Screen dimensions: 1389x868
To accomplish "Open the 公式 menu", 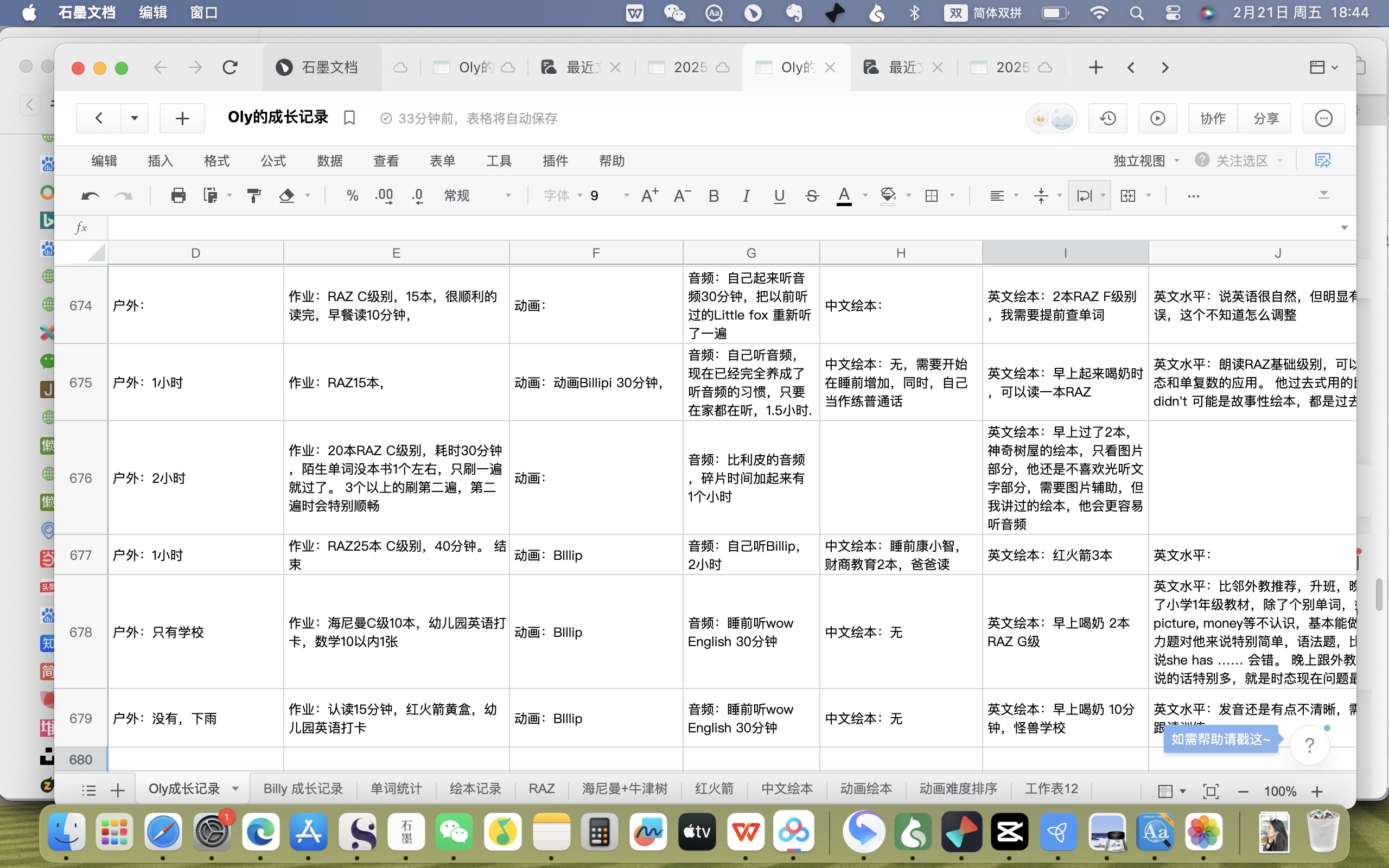I will 272,161.
